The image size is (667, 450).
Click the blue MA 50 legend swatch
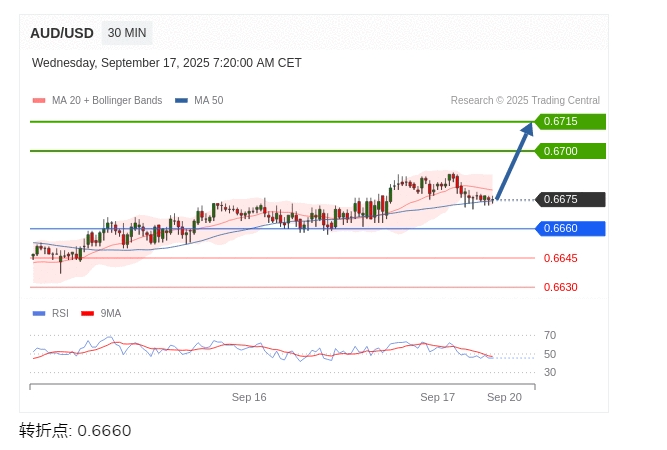click(181, 101)
